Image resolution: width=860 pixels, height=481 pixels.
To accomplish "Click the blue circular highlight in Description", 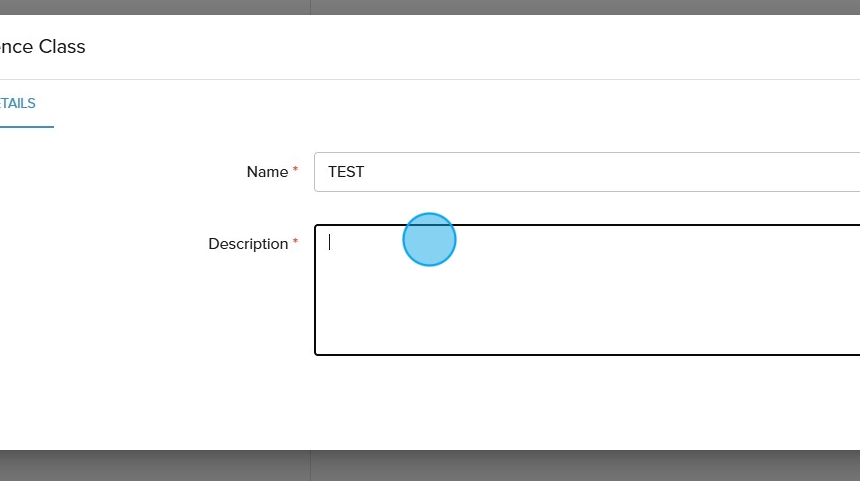I will coord(429,240).
